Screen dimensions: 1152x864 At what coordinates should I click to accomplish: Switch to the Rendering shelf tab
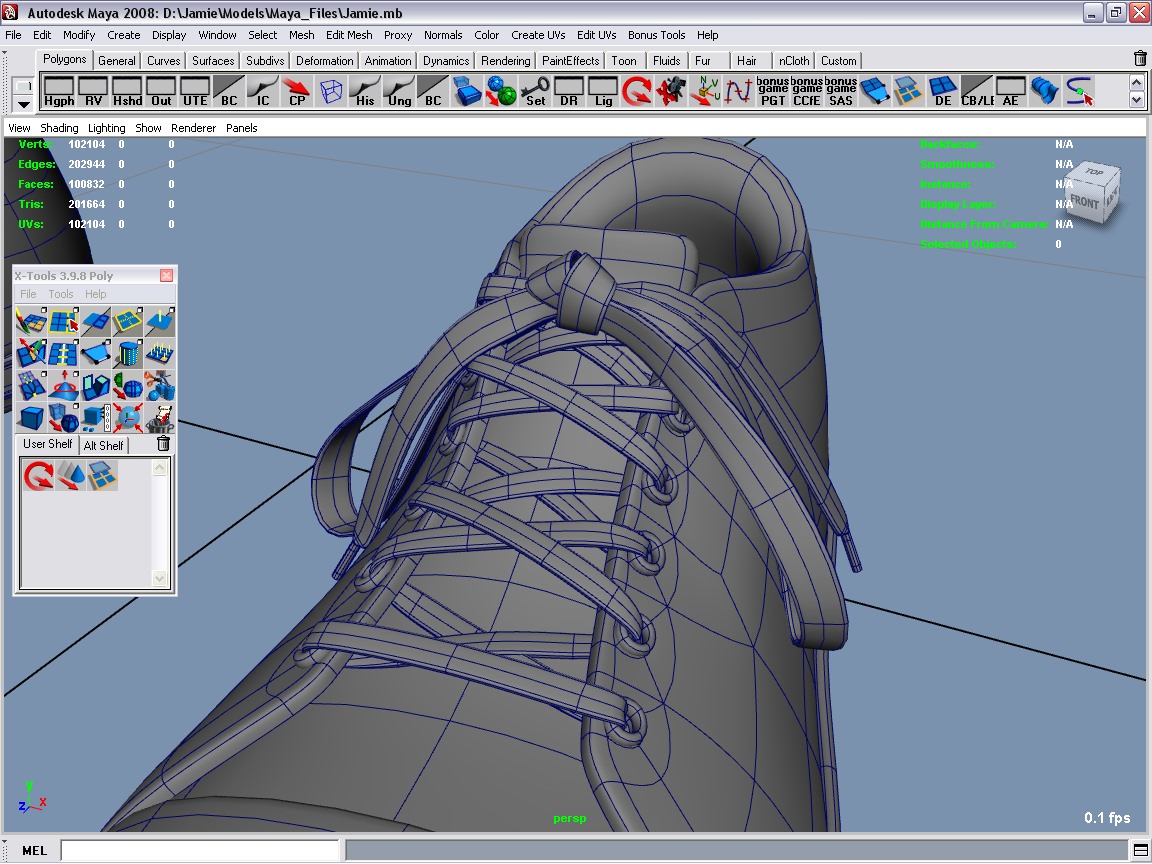point(505,61)
